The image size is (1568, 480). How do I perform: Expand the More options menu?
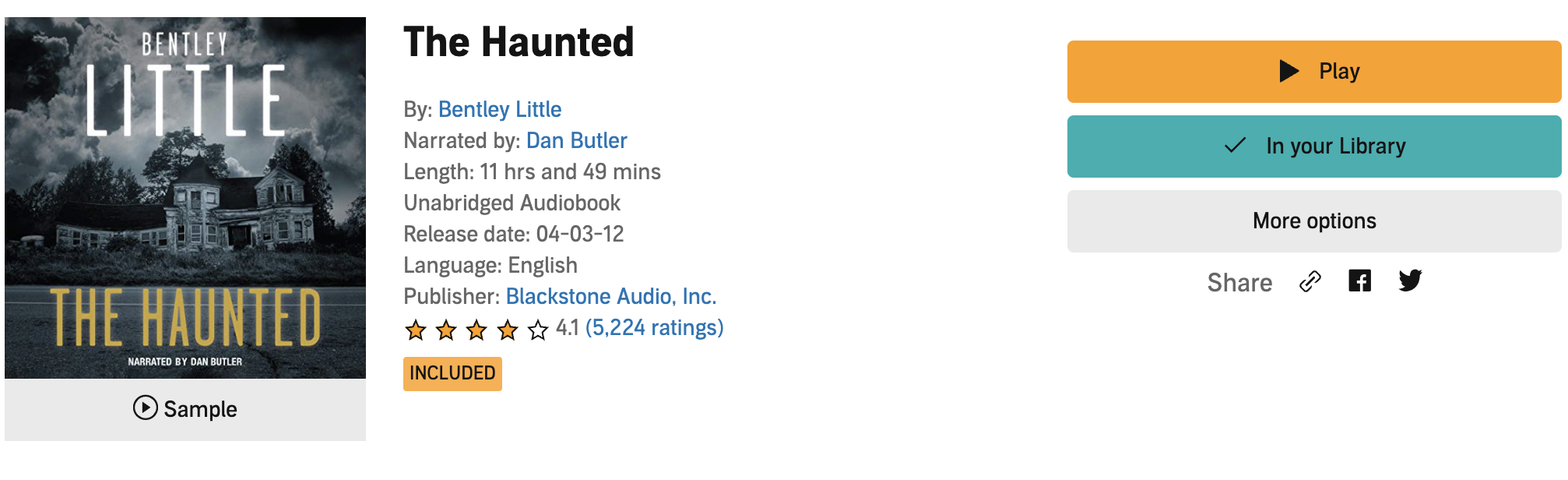point(1314,221)
